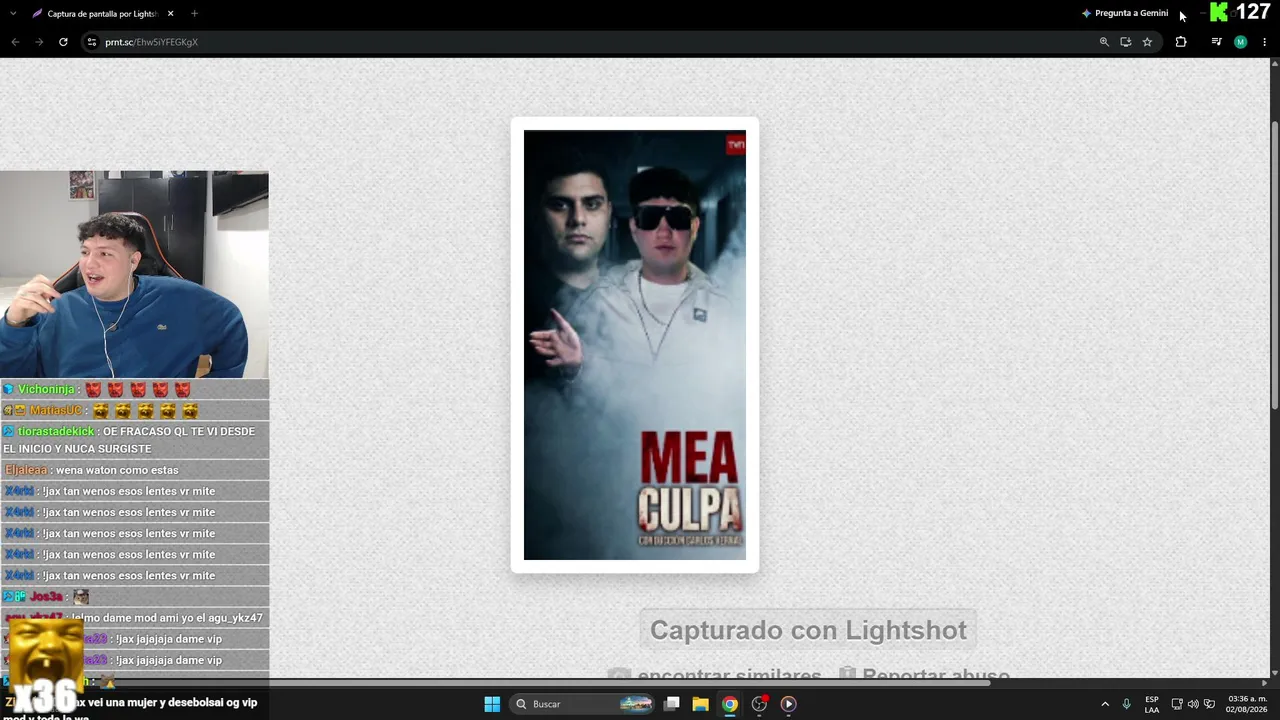Image resolution: width=1280 pixels, height=720 pixels.
Task: Click the browser forward arrow
Action: tap(39, 42)
